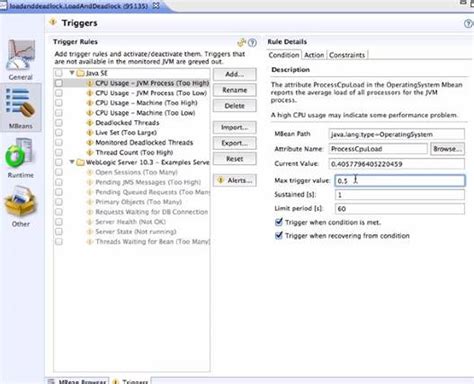
Task: Enable CPU Usage - Machine (Too High) checkbox
Action: 59,103
